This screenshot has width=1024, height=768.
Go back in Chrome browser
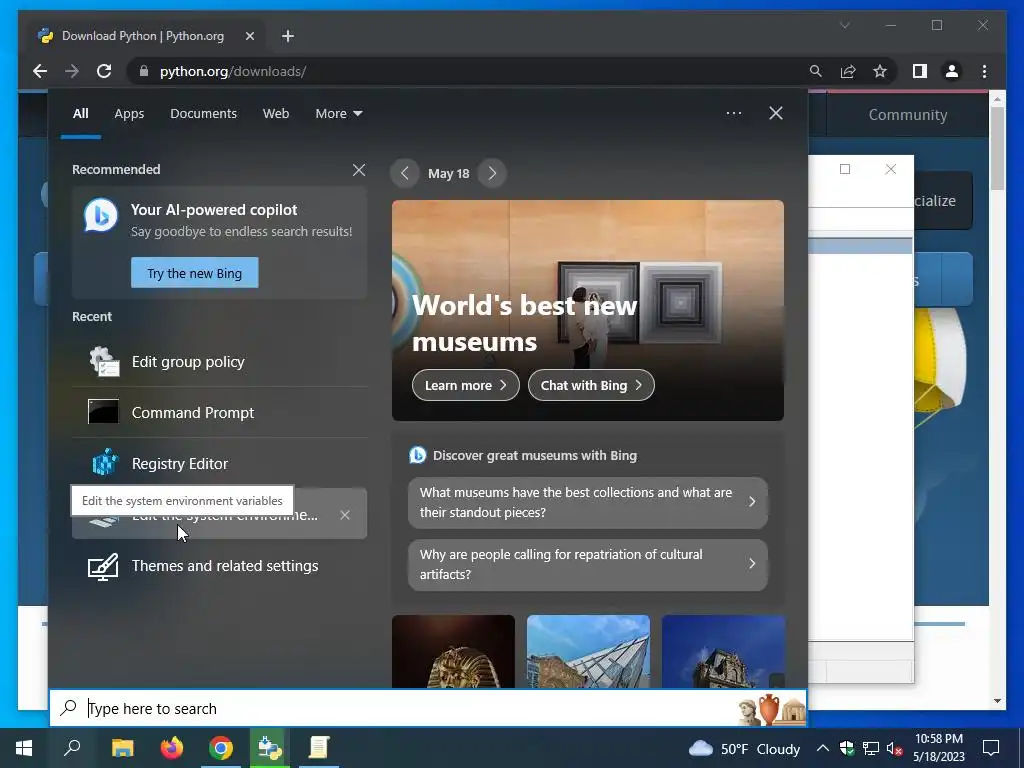coord(40,71)
